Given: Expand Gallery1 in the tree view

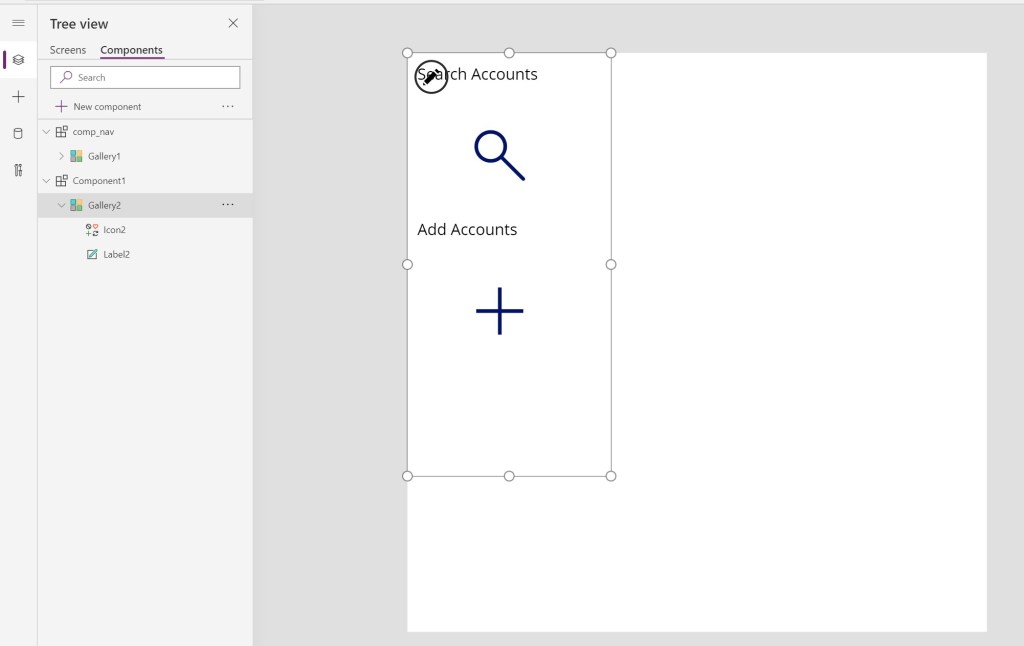Looking at the screenshot, I should [59, 156].
